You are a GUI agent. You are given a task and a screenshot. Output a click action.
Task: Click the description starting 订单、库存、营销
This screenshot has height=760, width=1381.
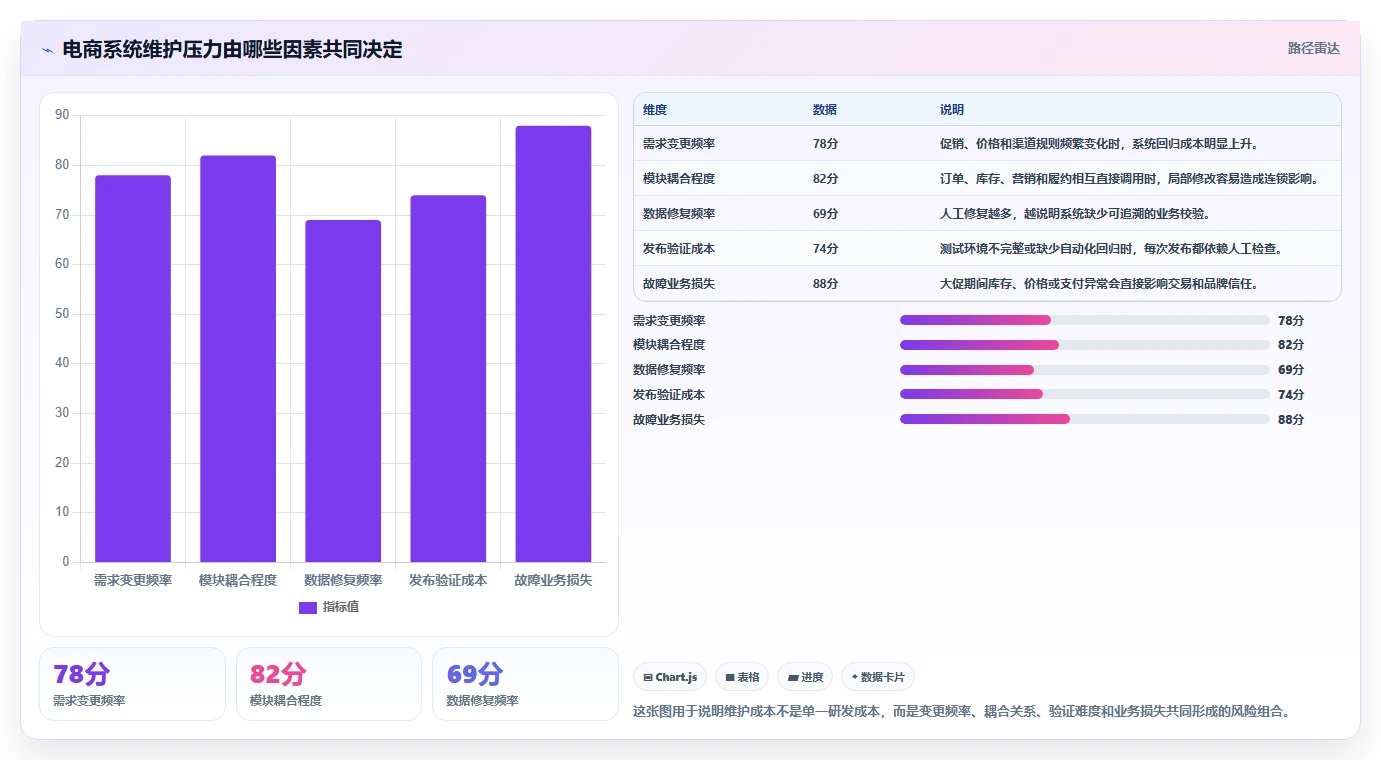click(1130, 179)
